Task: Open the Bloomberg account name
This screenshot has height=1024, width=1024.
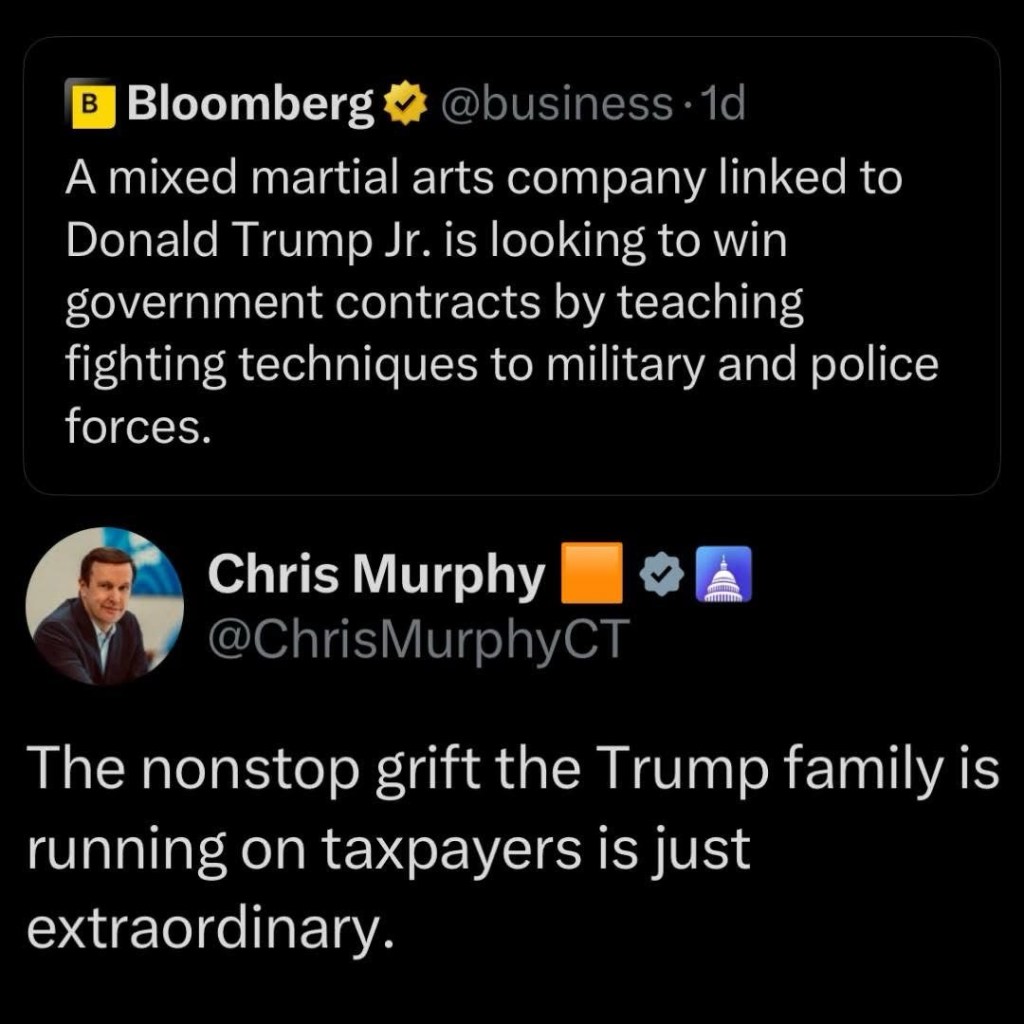Action: 250,104
